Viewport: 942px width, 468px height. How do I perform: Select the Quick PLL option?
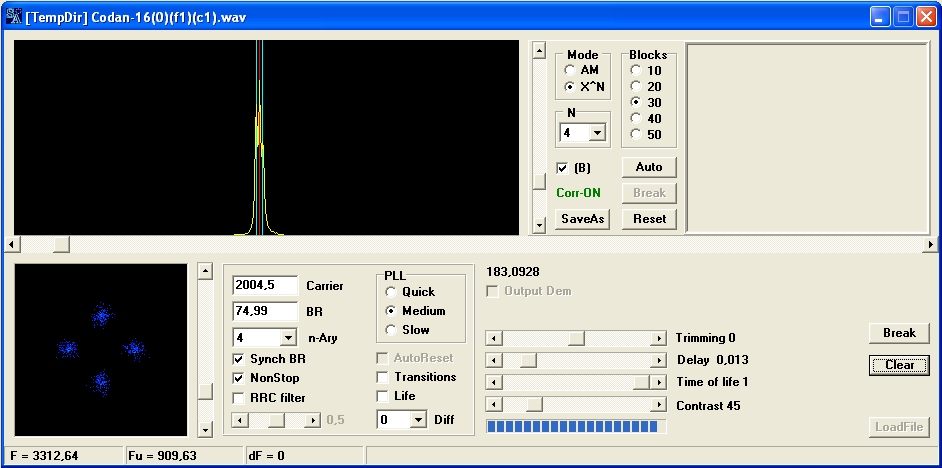pyautogui.click(x=391, y=292)
